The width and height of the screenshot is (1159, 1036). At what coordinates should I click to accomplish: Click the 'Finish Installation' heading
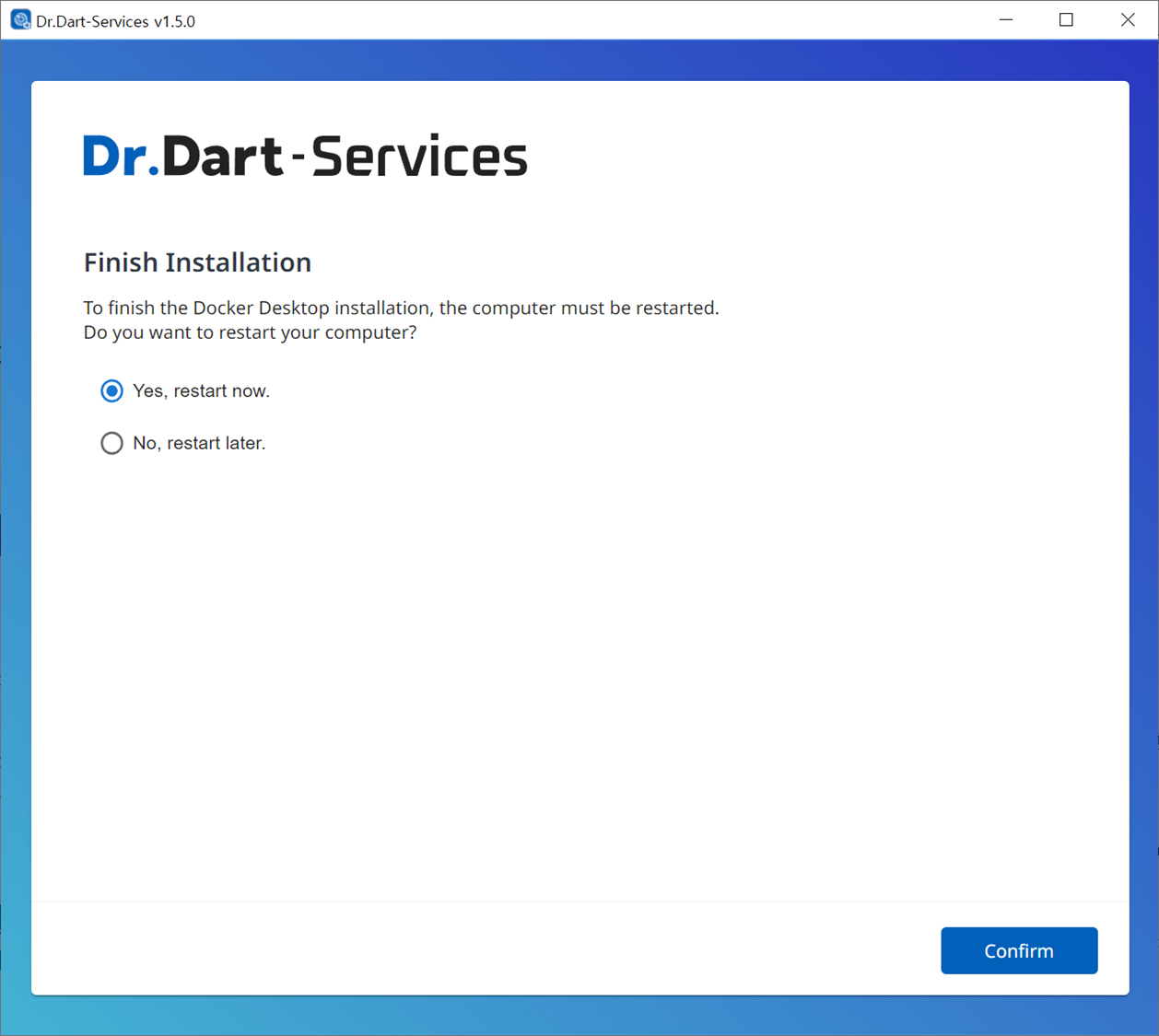click(x=197, y=262)
